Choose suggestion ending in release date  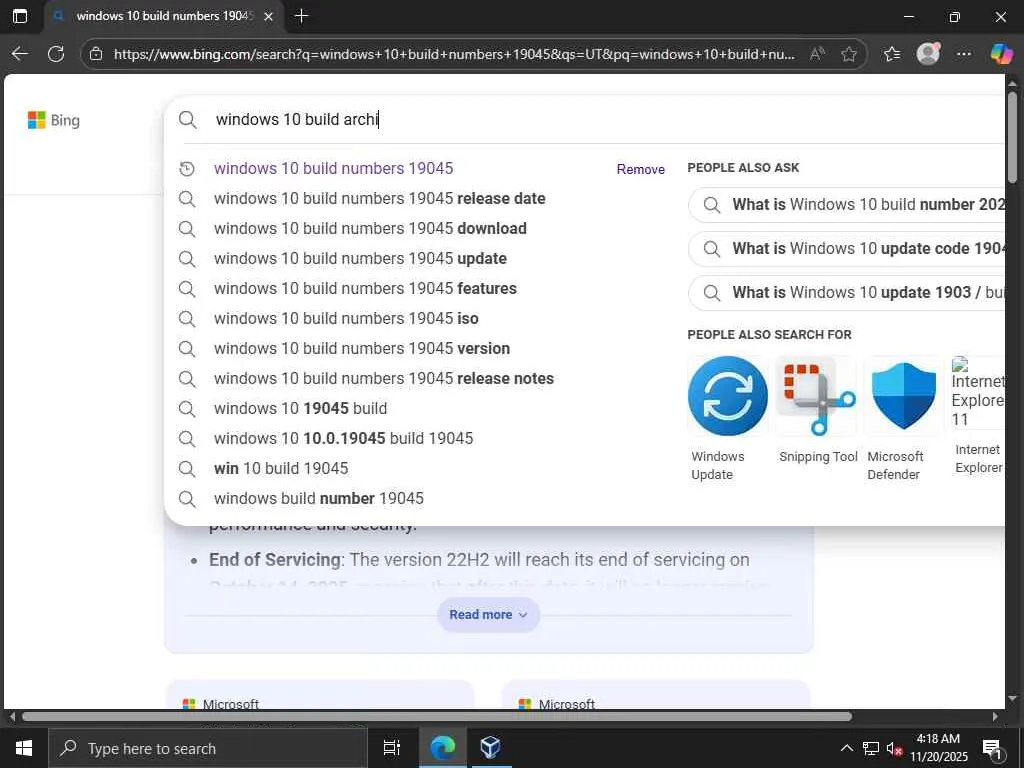[x=379, y=199]
